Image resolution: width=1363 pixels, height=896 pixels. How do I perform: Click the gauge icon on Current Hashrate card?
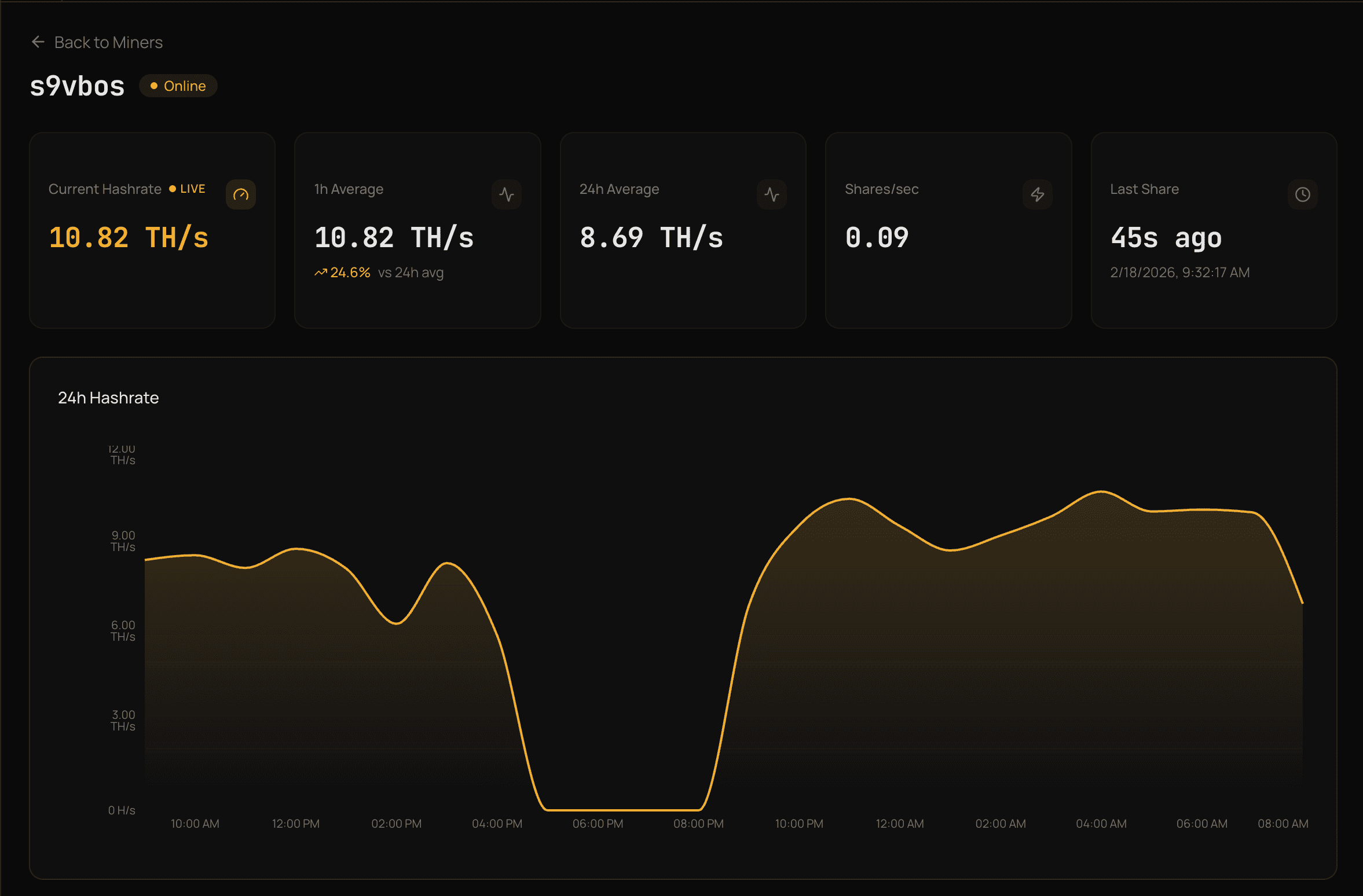coord(241,194)
